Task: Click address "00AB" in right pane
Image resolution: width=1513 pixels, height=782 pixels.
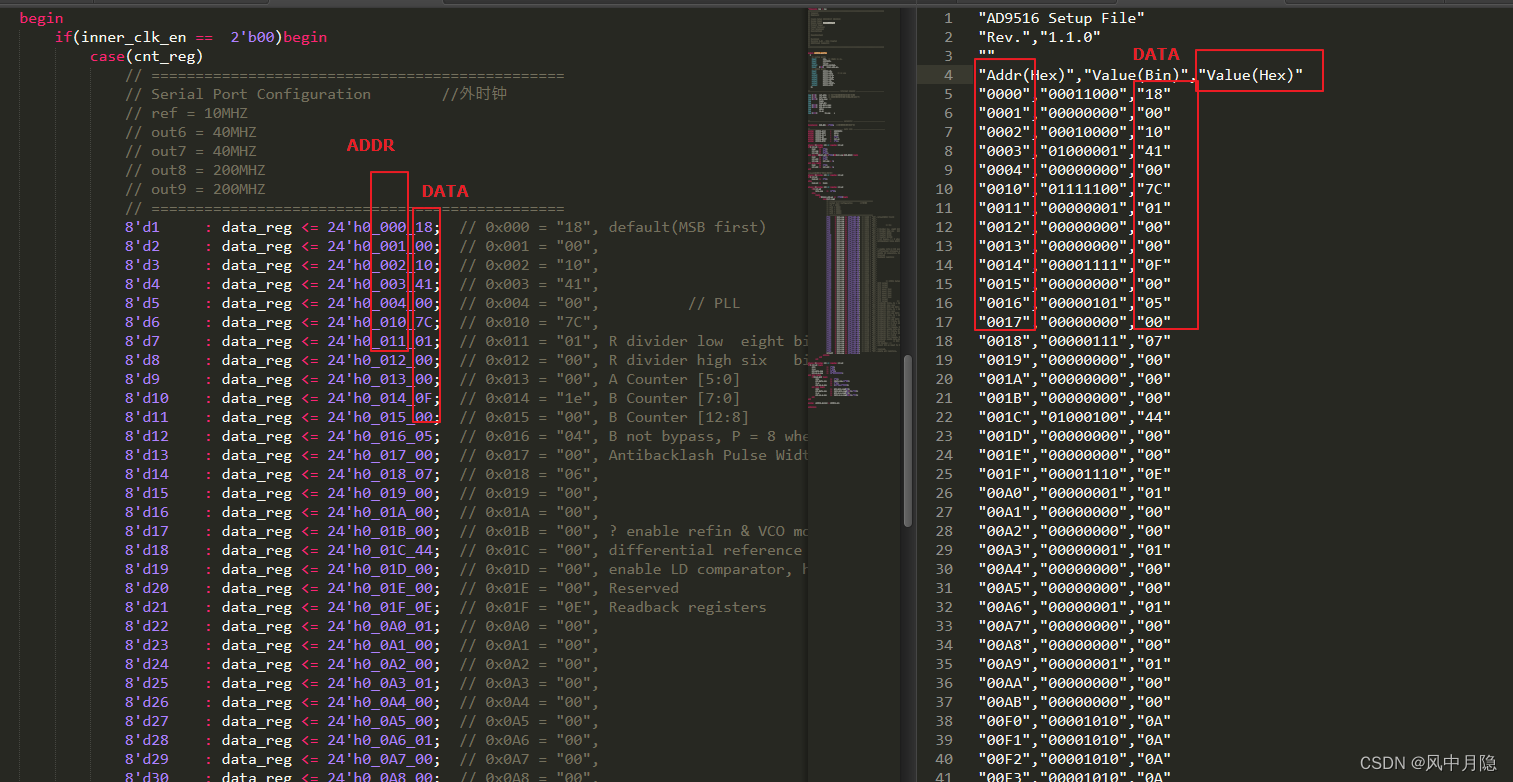Action: [x=1004, y=702]
